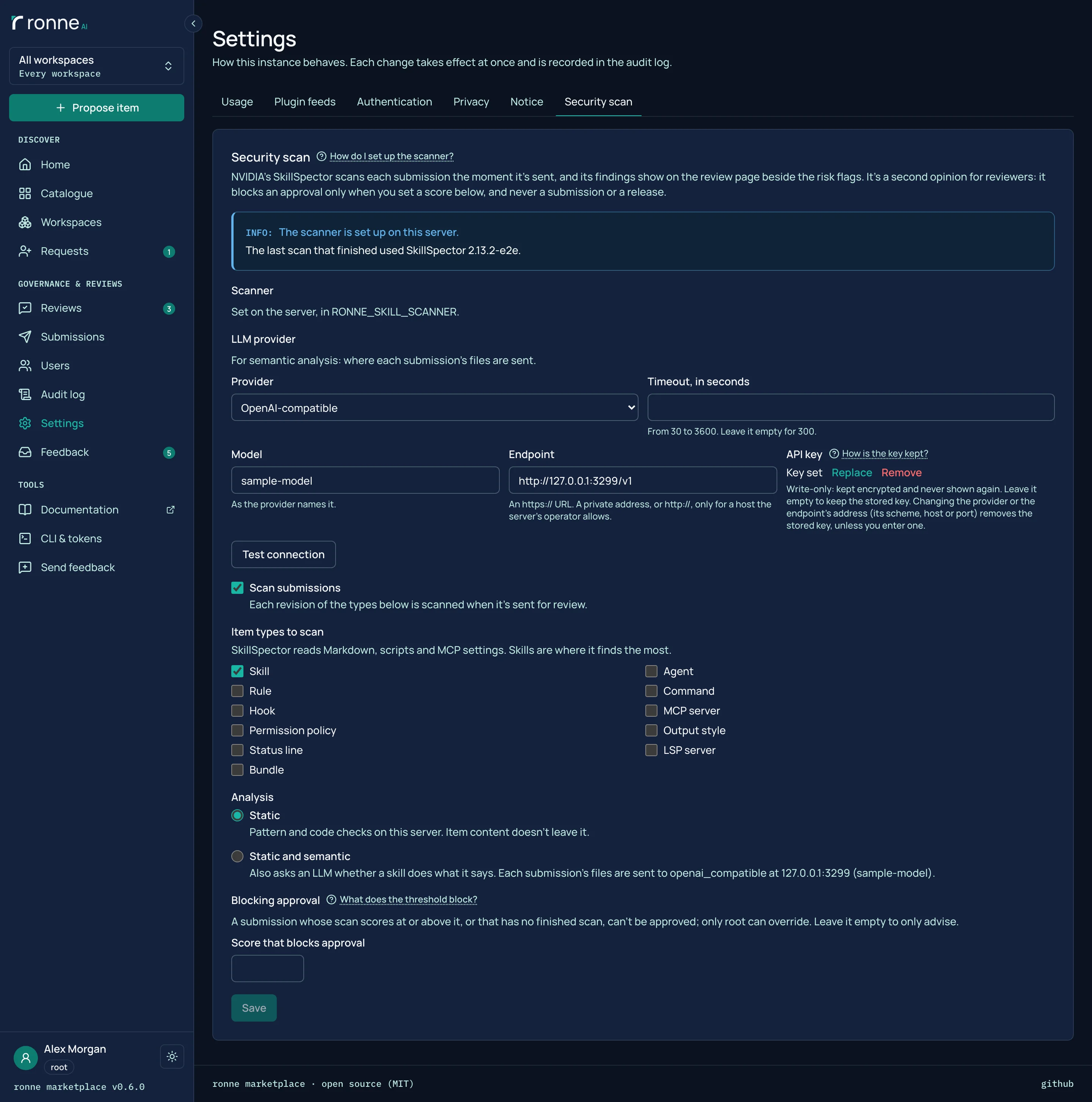The image size is (1092, 1102).
Task: Uncheck the Scan submissions checkbox
Action: pyautogui.click(x=237, y=588)
